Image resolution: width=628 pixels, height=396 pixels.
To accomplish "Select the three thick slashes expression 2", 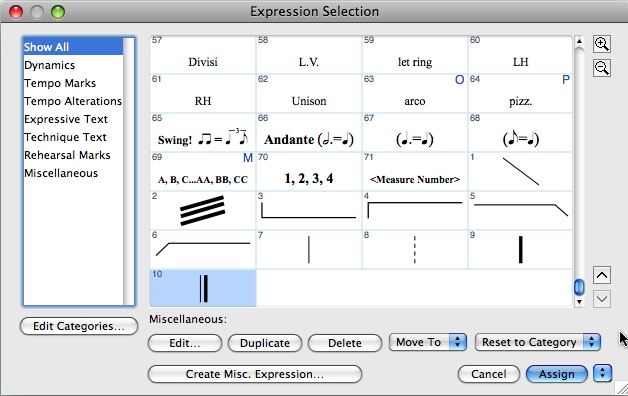I will pyautogui.click(x=203, y=210).
